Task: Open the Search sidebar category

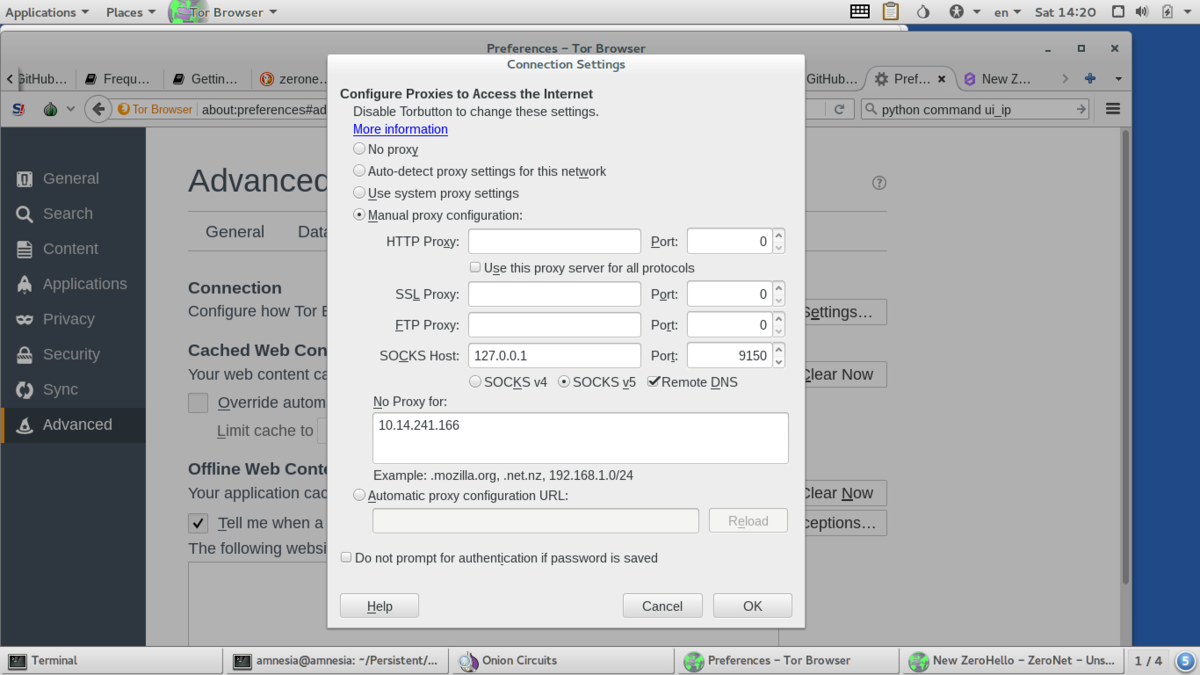Action: point(73,214)
